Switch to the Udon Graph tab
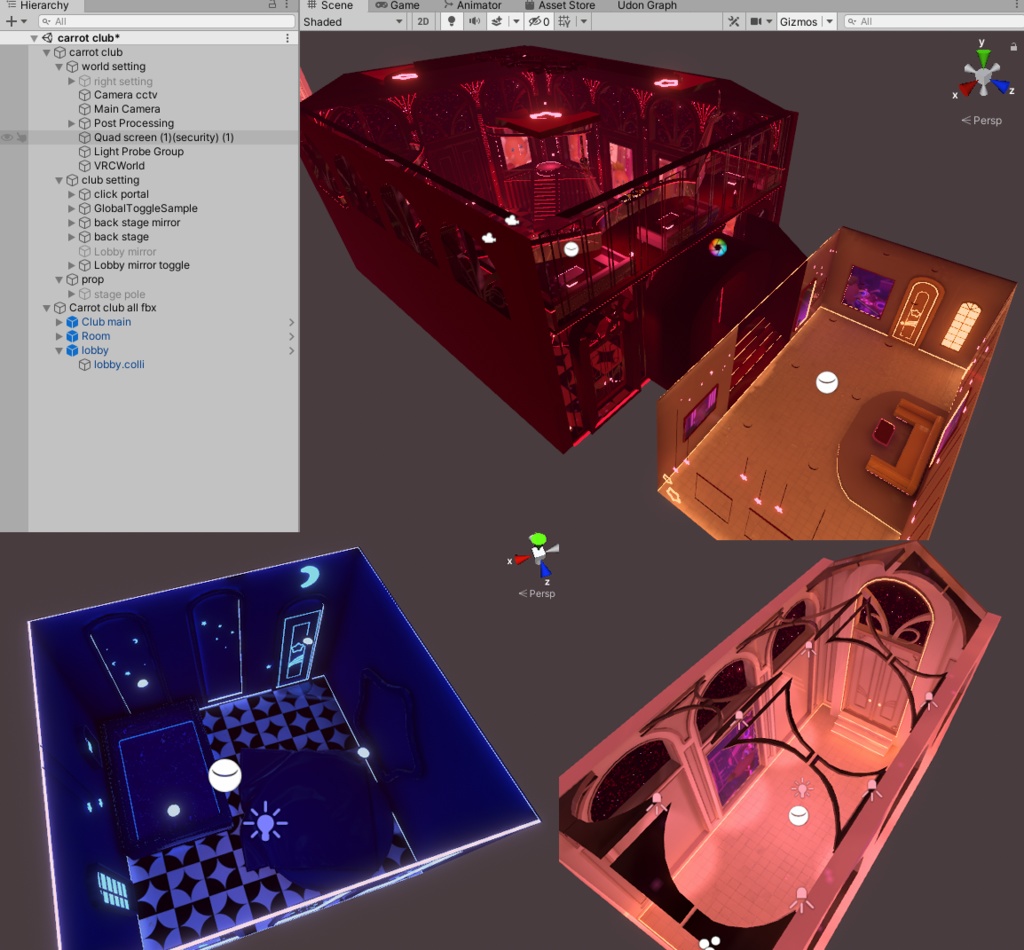Screen dimensions: 1024x950 pyautogui.click(x=647, y=5)
